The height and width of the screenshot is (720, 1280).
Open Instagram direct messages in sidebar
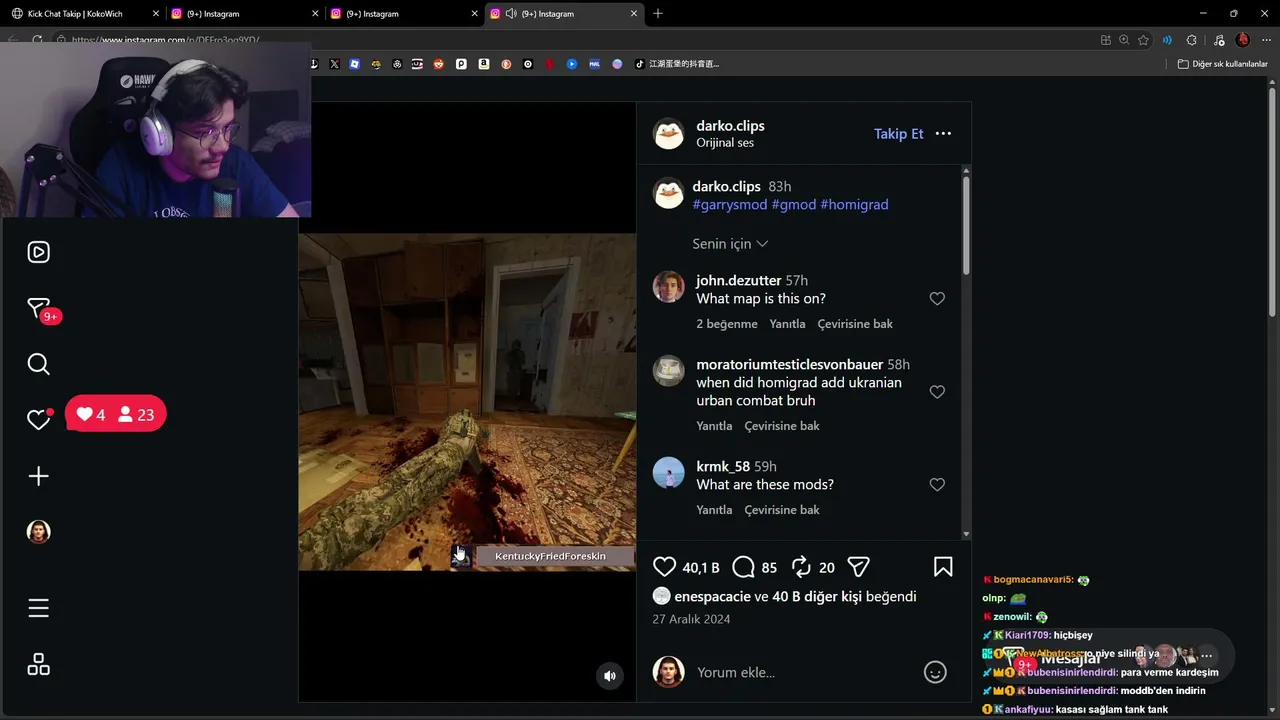[x=38, y=308]
